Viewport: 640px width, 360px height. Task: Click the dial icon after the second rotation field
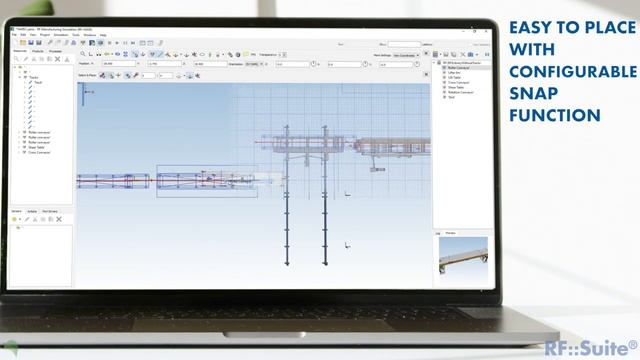(x=365, y=64)
